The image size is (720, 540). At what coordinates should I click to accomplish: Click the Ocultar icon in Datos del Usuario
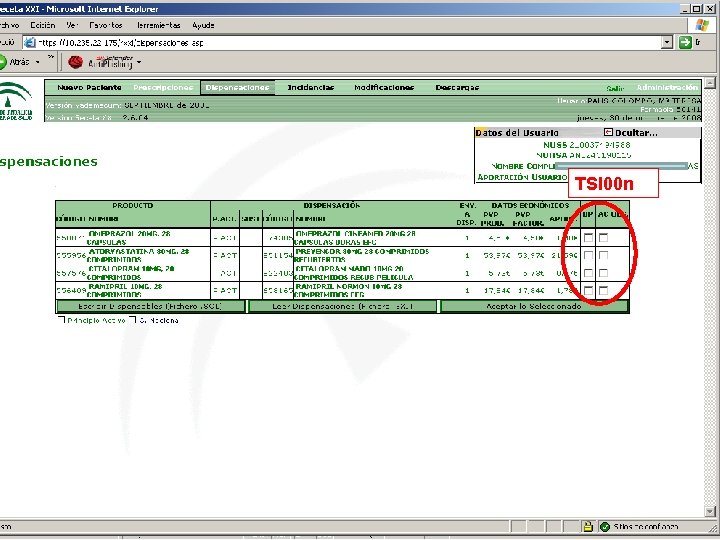tap(608, 132)
